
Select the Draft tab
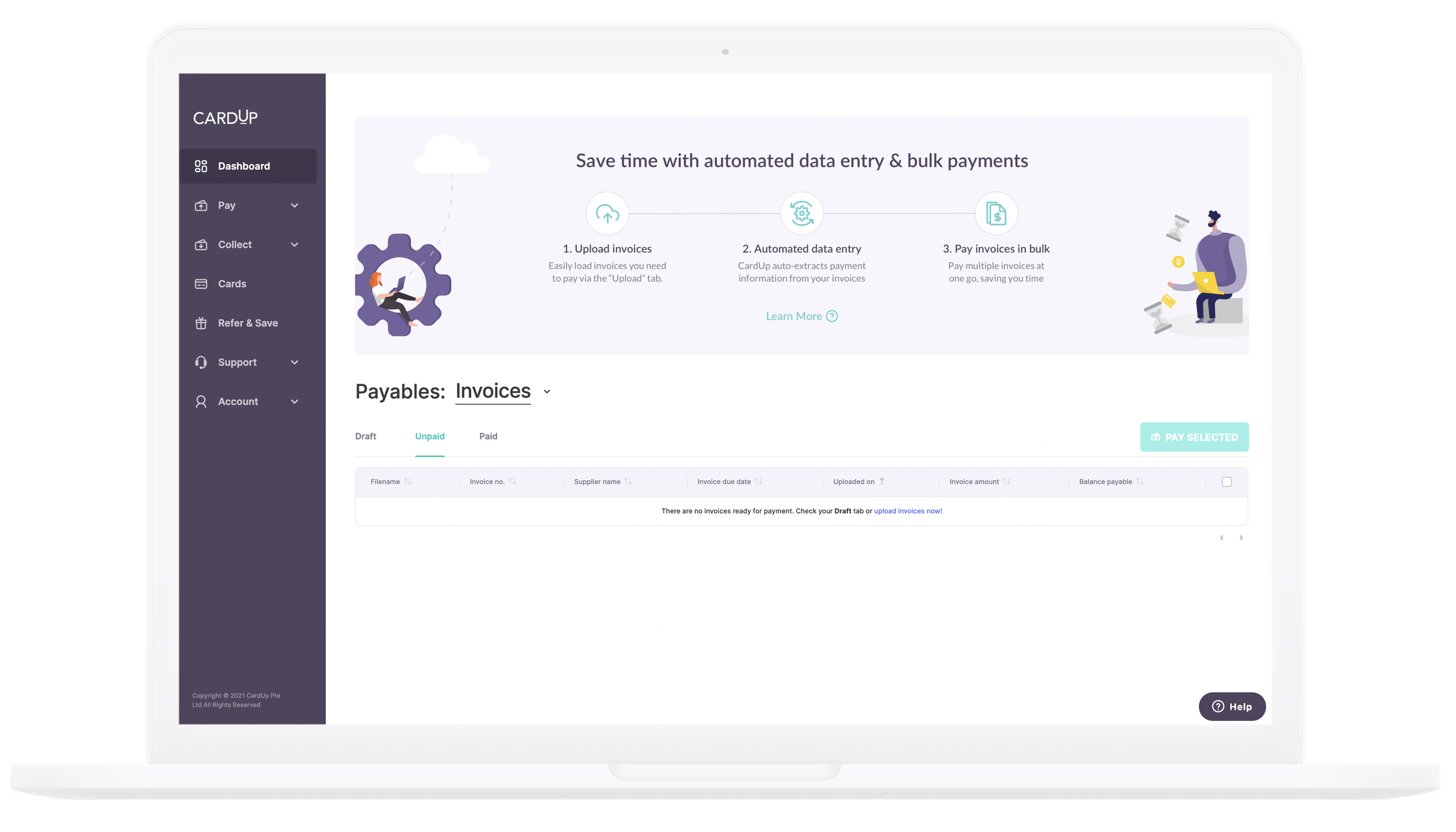(x=366, y=436)
